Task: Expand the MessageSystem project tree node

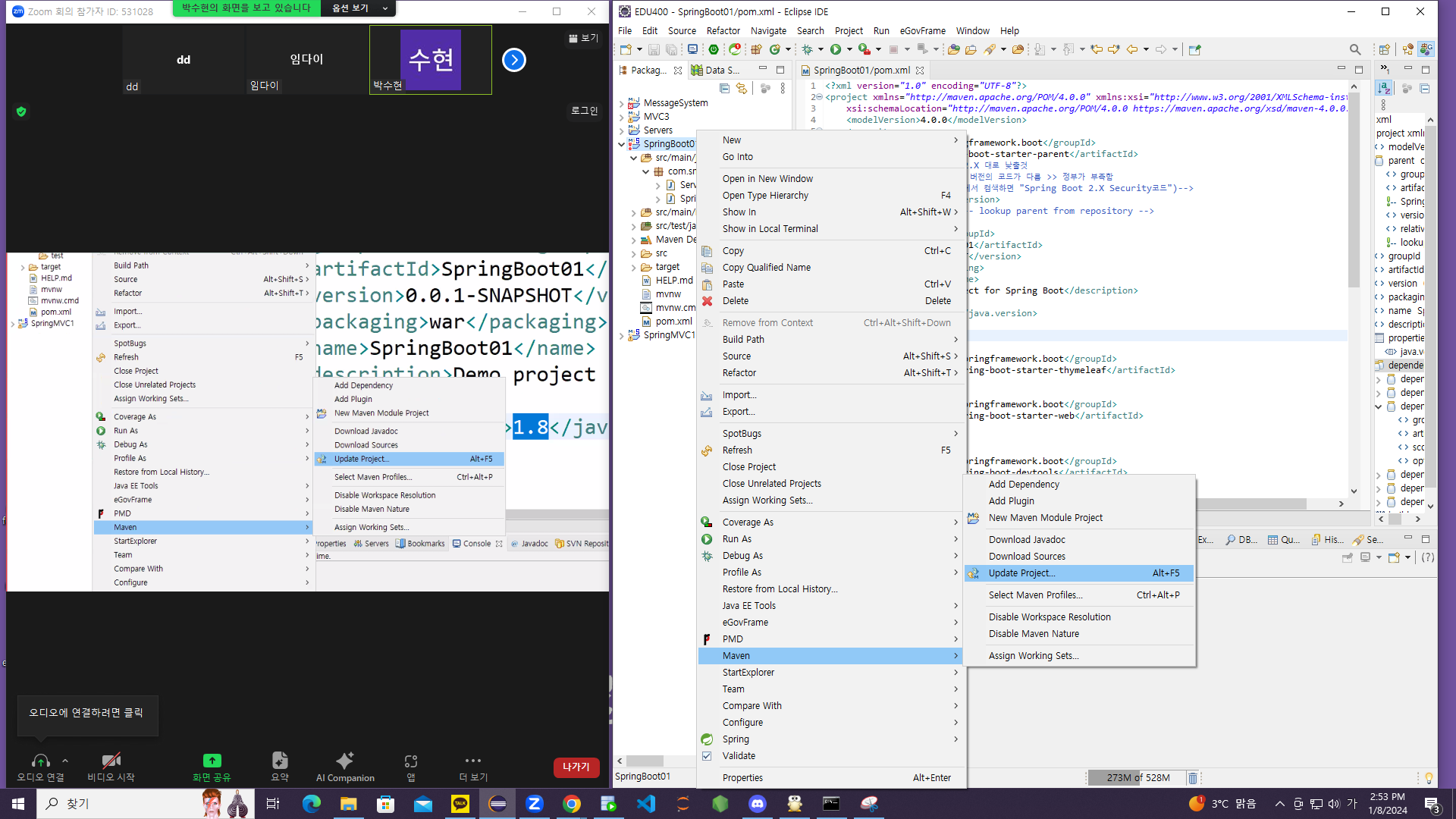Action: point(622,103)
